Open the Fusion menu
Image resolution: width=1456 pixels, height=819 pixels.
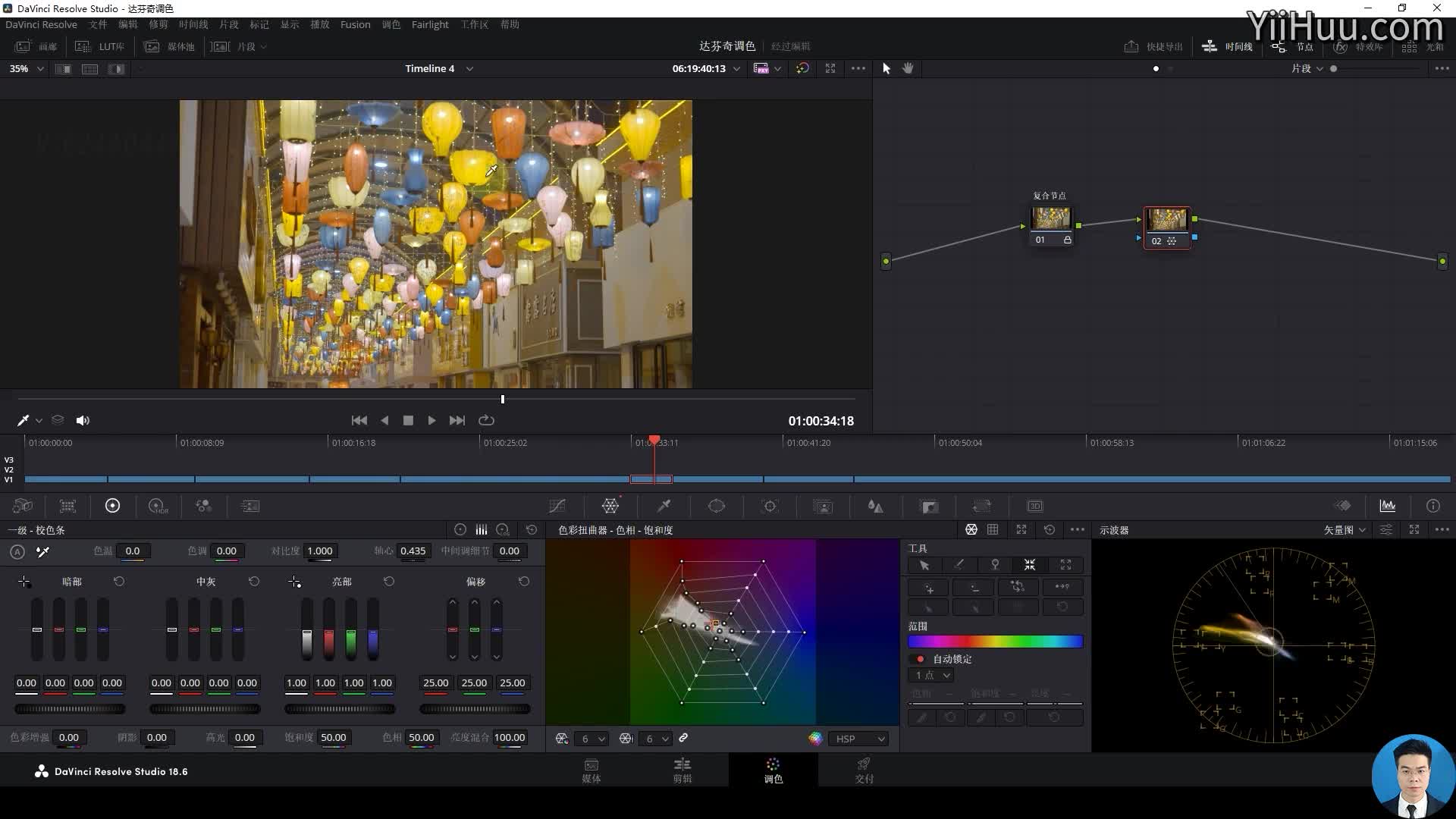pos(356,24)
